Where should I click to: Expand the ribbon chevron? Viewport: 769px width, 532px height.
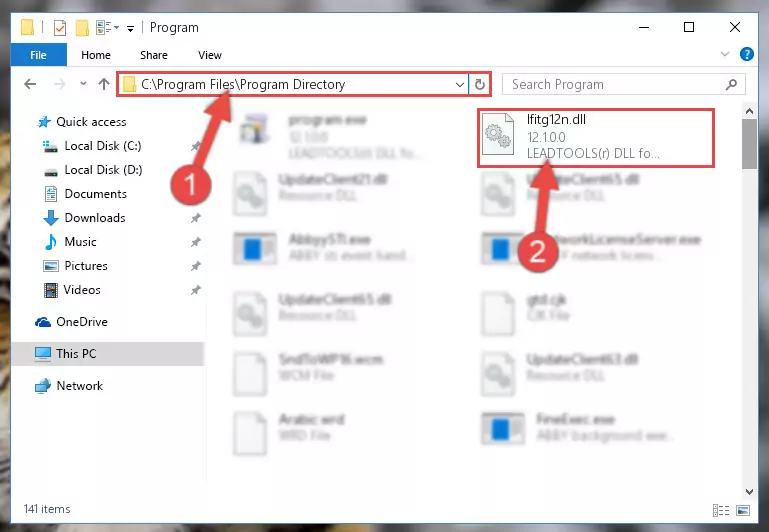click(x=725, y=54)
